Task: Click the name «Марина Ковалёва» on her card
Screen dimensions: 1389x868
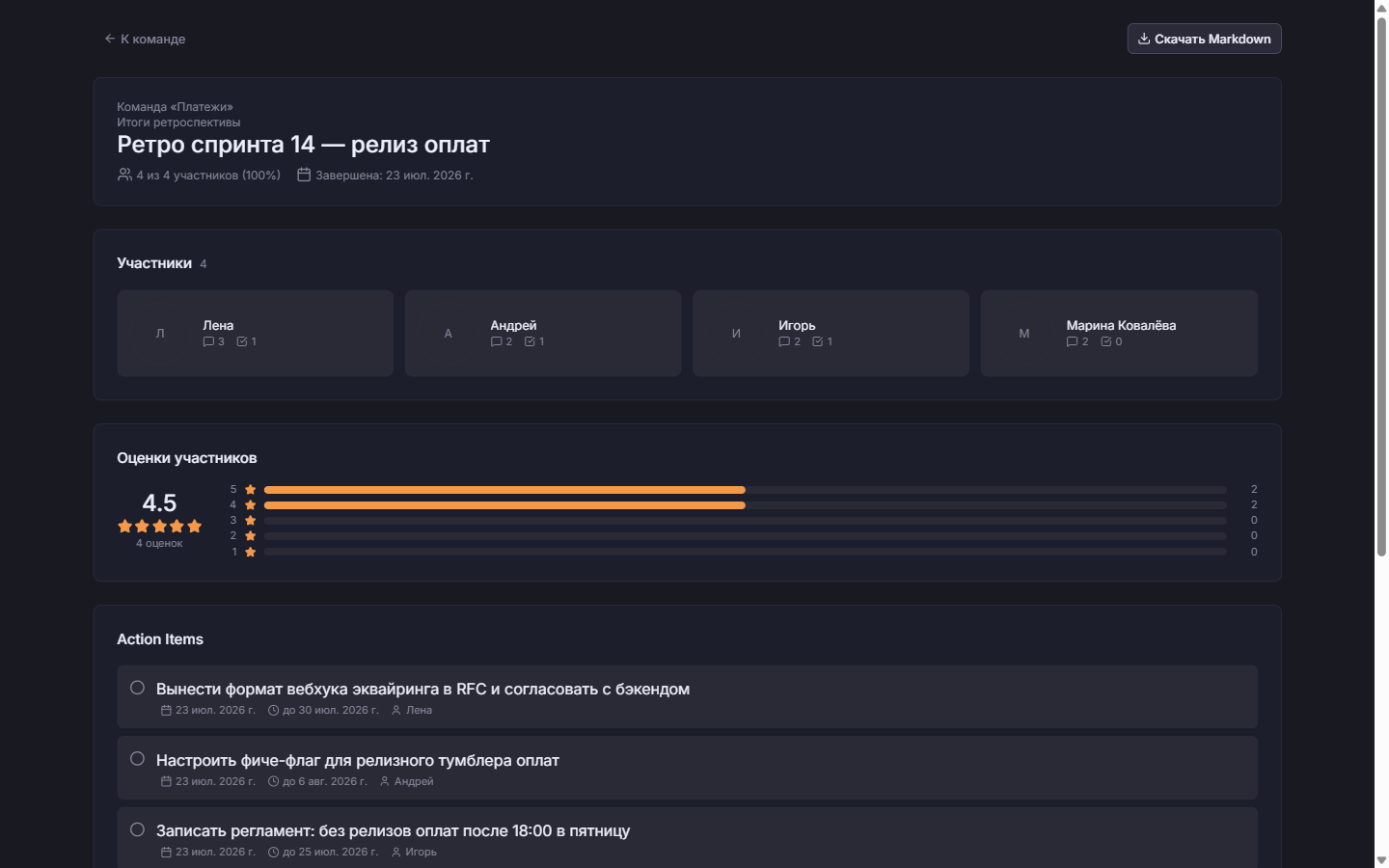Action: click(1121, 326)
